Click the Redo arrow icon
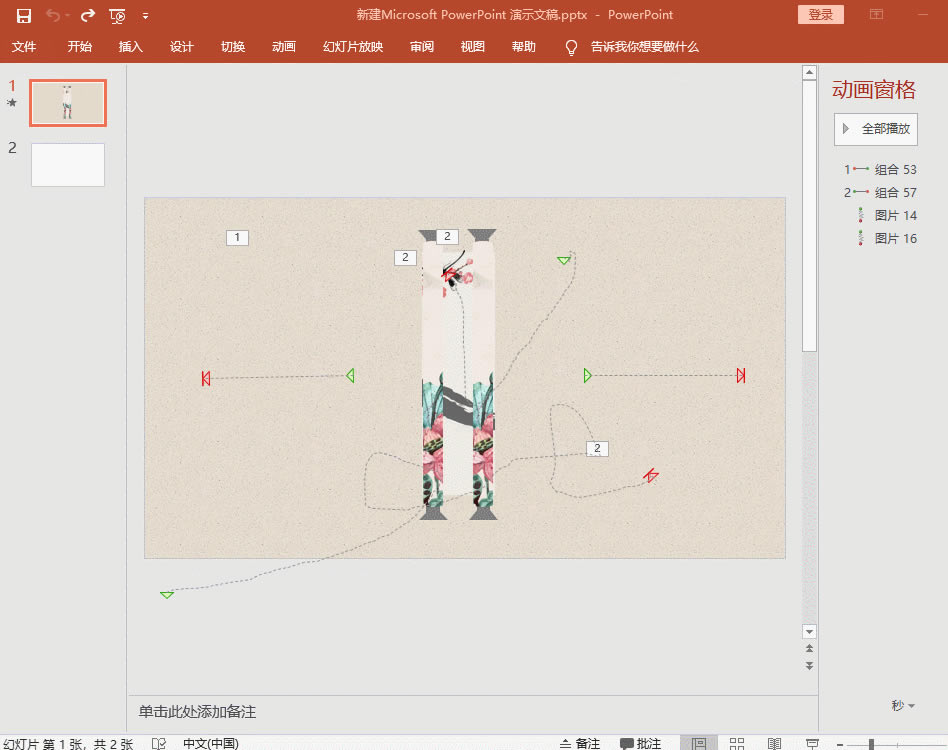This screenshot has height=750, width=948. (88, 16)
